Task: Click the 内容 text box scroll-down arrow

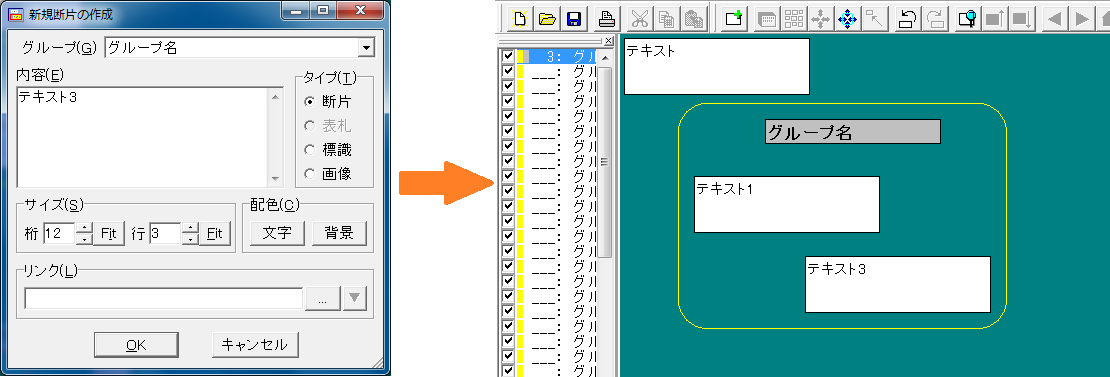Action: click(x=276, y=180)
